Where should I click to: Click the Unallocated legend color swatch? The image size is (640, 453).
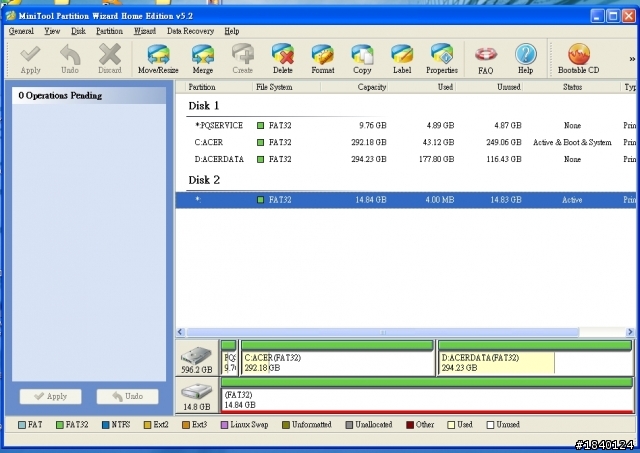coord(349,425)
